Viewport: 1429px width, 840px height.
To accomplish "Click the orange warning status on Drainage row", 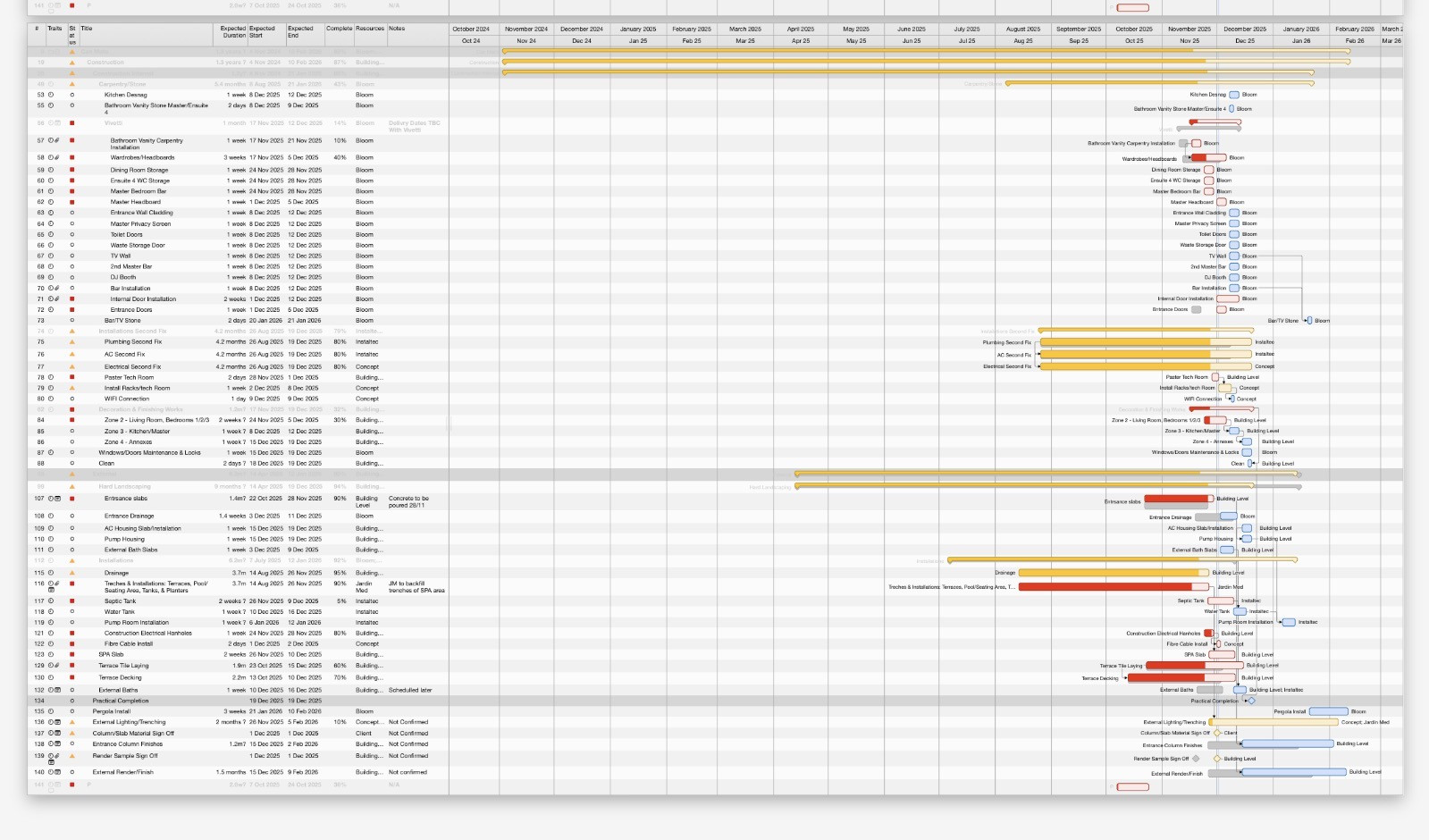I will [x=72, y=573].
